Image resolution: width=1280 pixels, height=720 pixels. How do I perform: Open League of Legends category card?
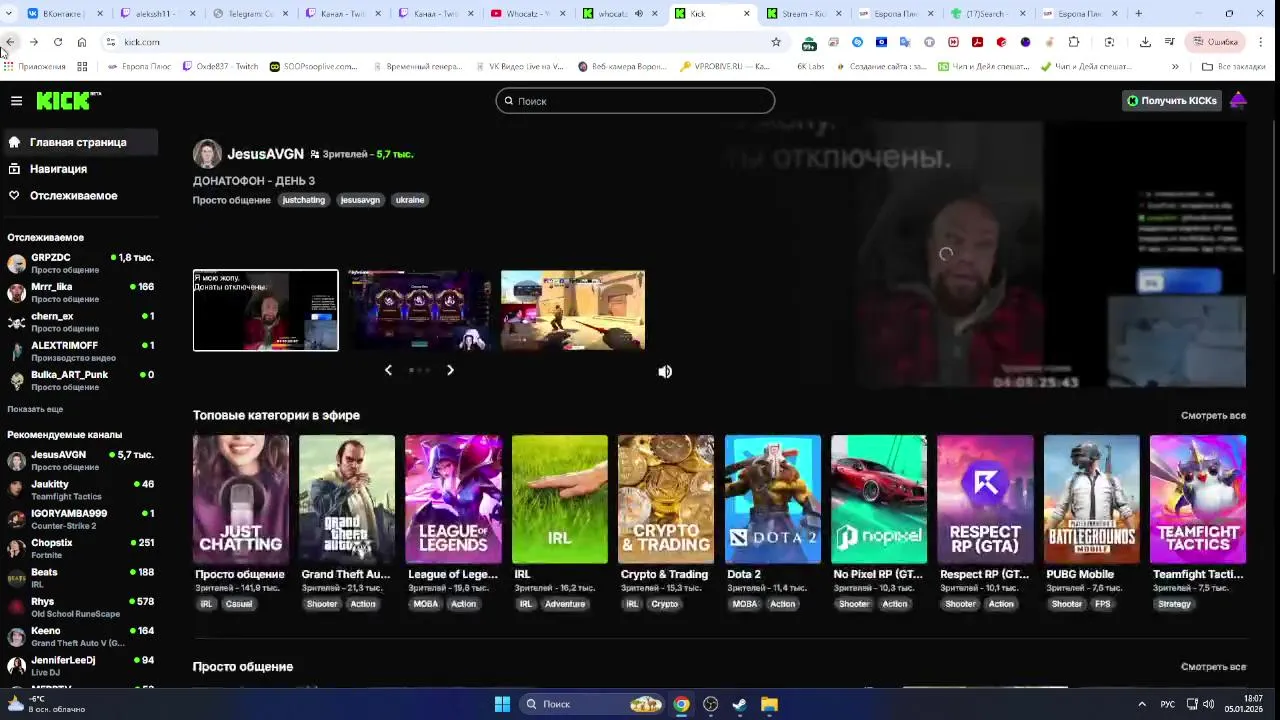click(x=453, y=499)
